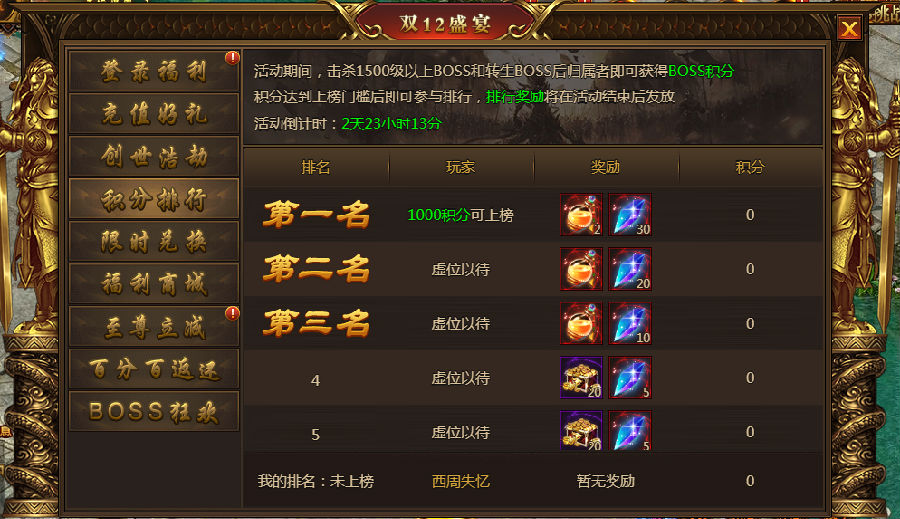Switch to the 充值好礼 tab
This screenshot has height=519, width=900.
pyautogui.click(x=154, y=114)
